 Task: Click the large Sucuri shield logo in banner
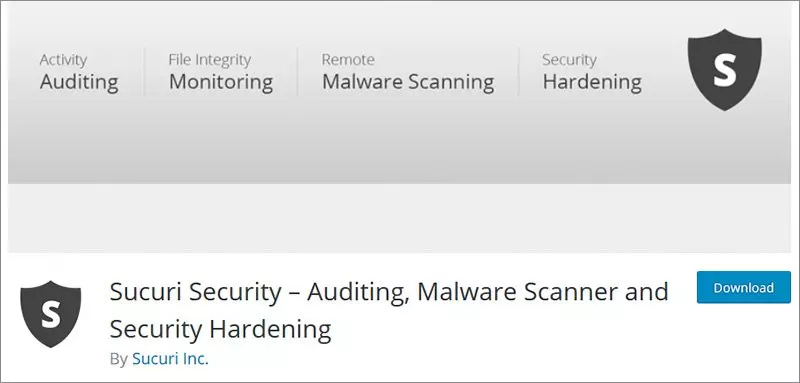coord(724,69)
